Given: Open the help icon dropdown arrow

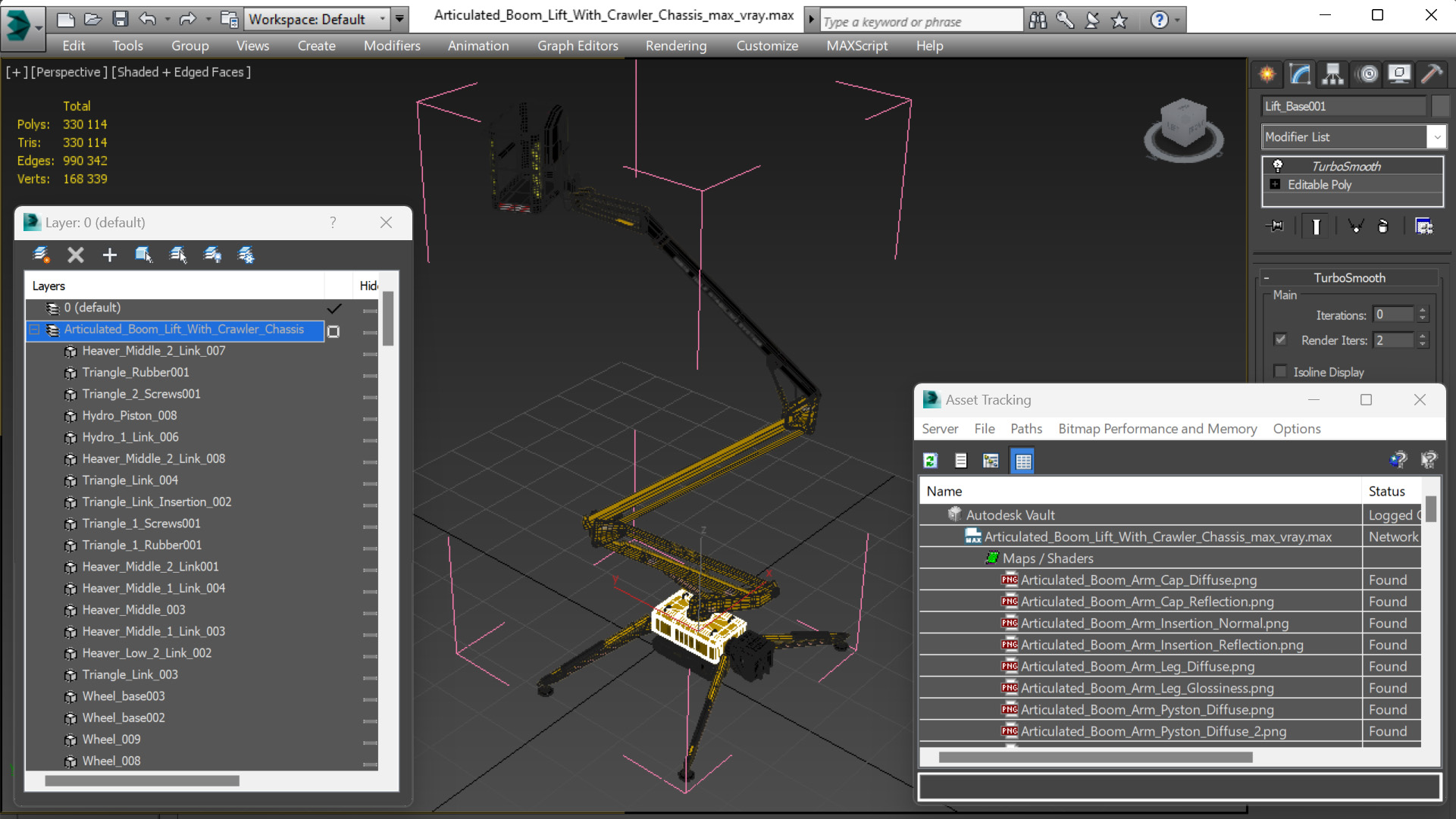Looking at the screenshot, I should click(1177, 20).
